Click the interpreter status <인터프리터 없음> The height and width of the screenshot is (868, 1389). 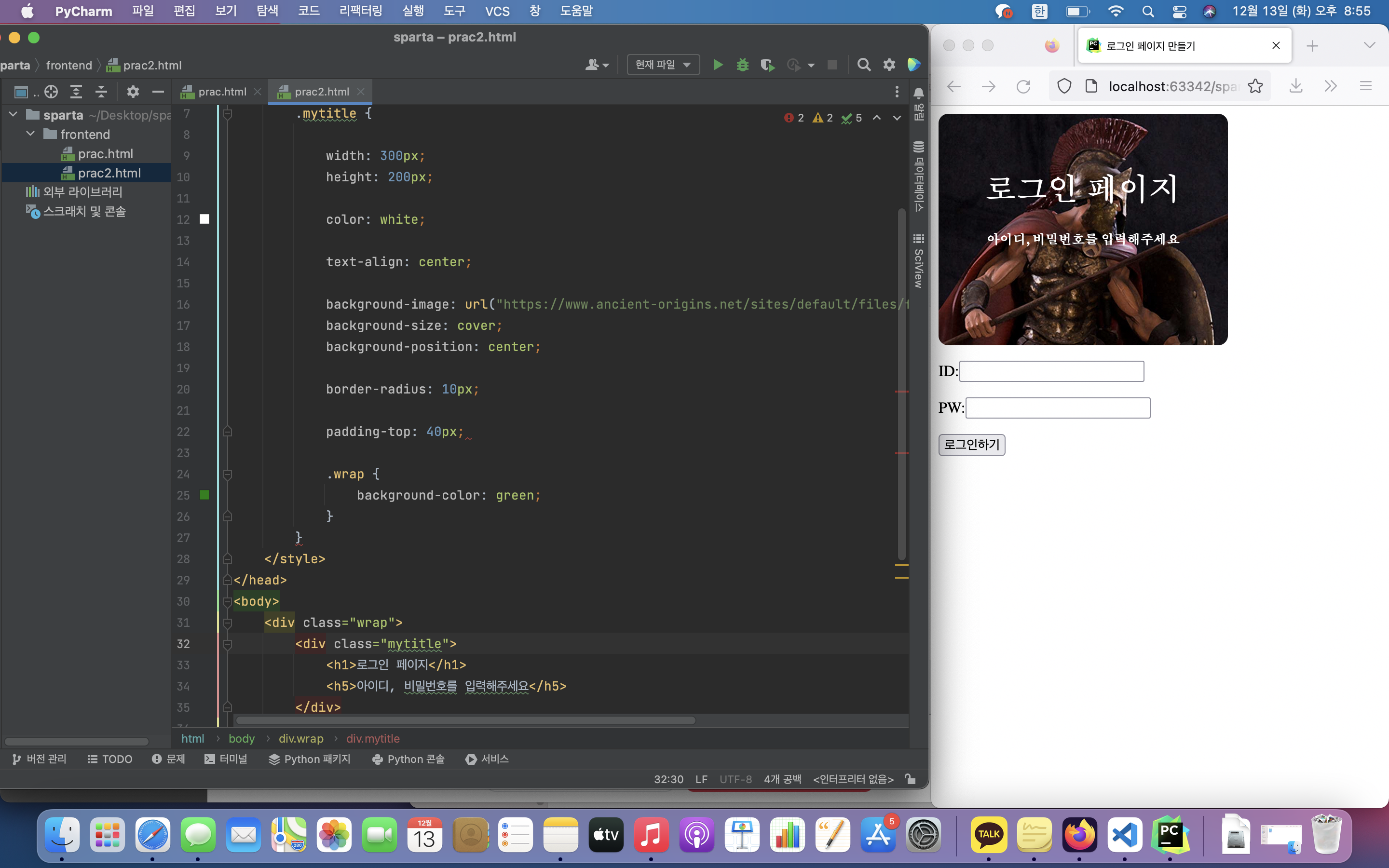[x=853, y=779]
